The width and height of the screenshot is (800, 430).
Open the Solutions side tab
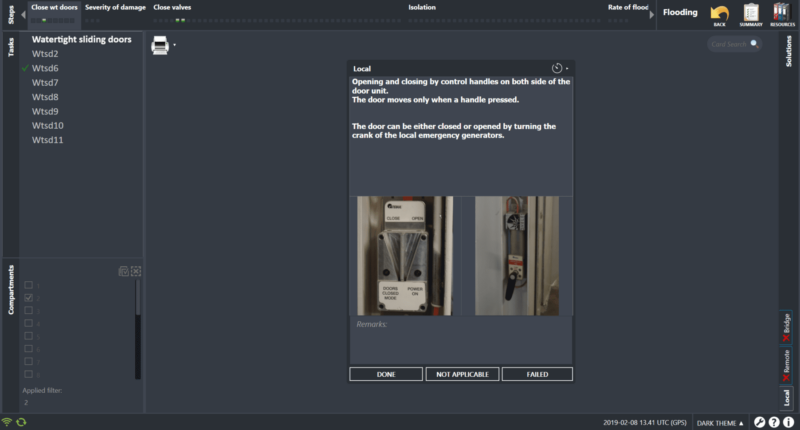pyautogui.click(x=789, y=51)
